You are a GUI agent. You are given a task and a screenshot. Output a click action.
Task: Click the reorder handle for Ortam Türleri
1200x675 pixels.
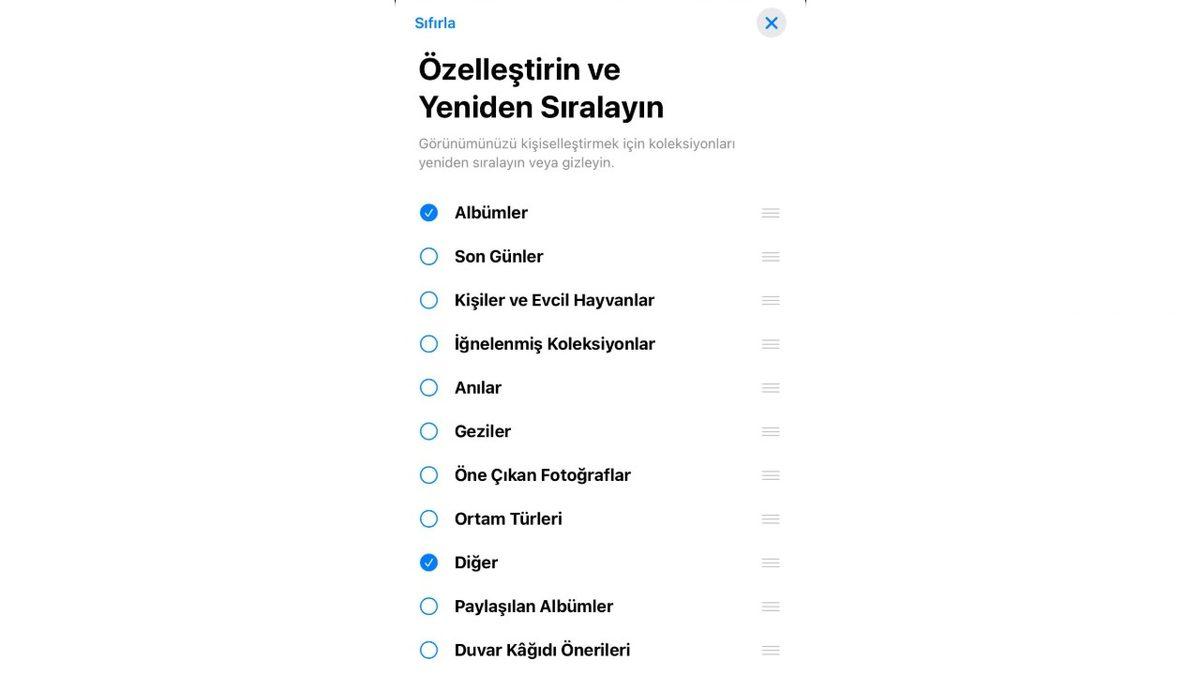coord(770,518)
